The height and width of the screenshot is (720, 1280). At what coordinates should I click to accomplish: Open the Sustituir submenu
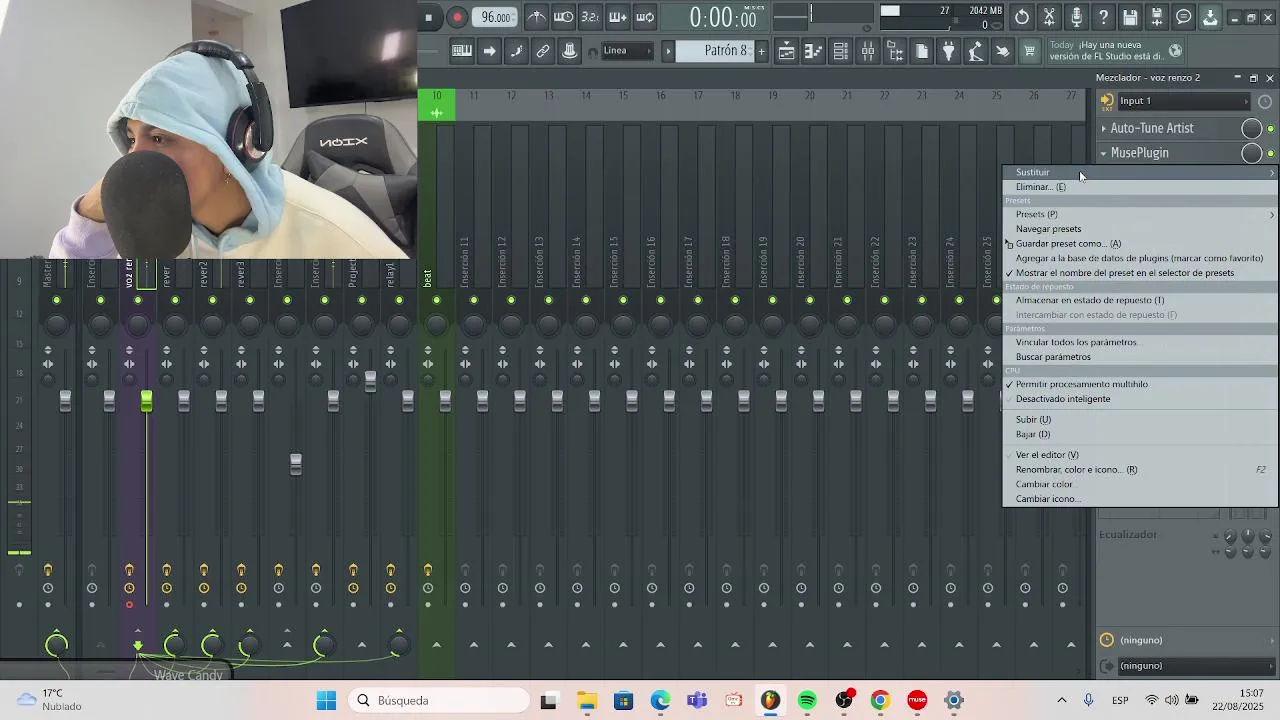click(1141, 172)
